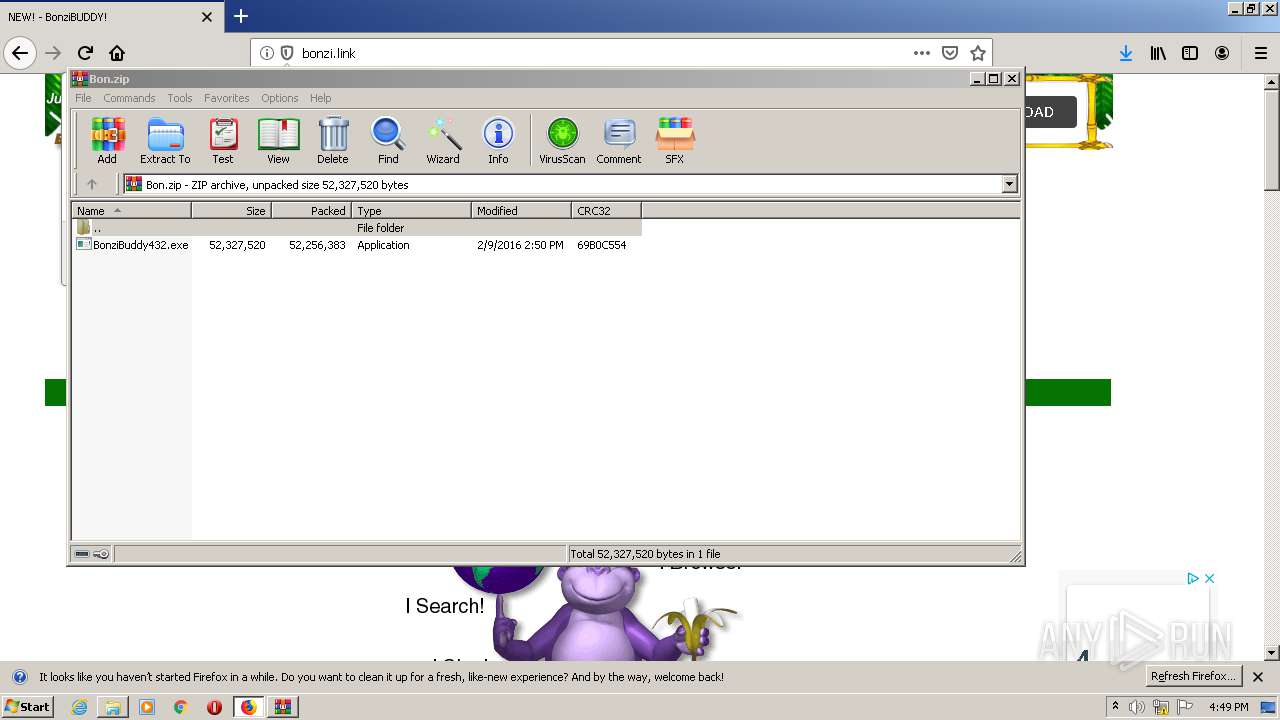Select the BonziBuddy432.exe file row
The height and width of the screenshot is (720, 1280).
point(357,245)
